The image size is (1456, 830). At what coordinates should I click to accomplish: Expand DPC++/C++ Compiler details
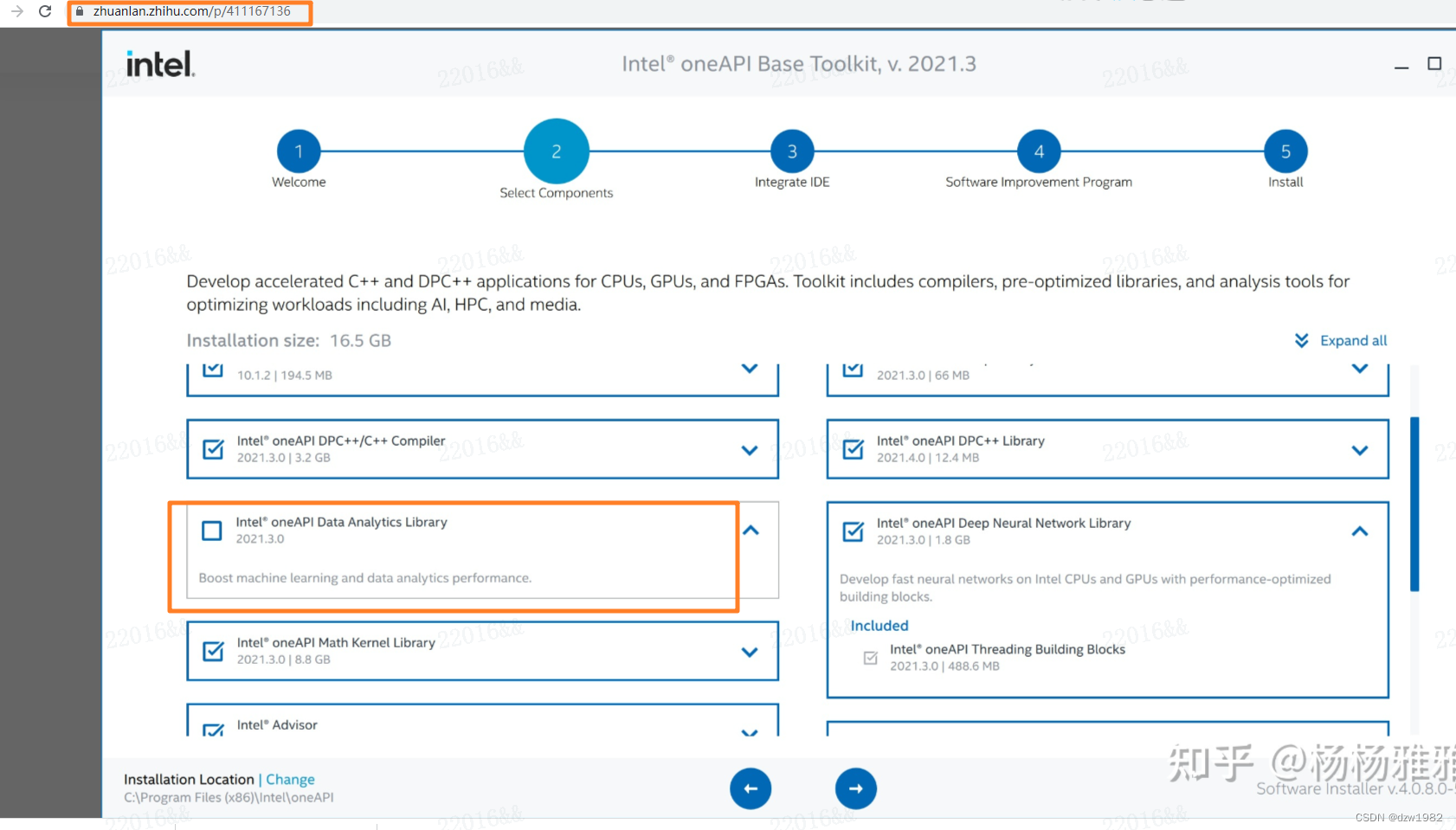[x=750, y=450]
